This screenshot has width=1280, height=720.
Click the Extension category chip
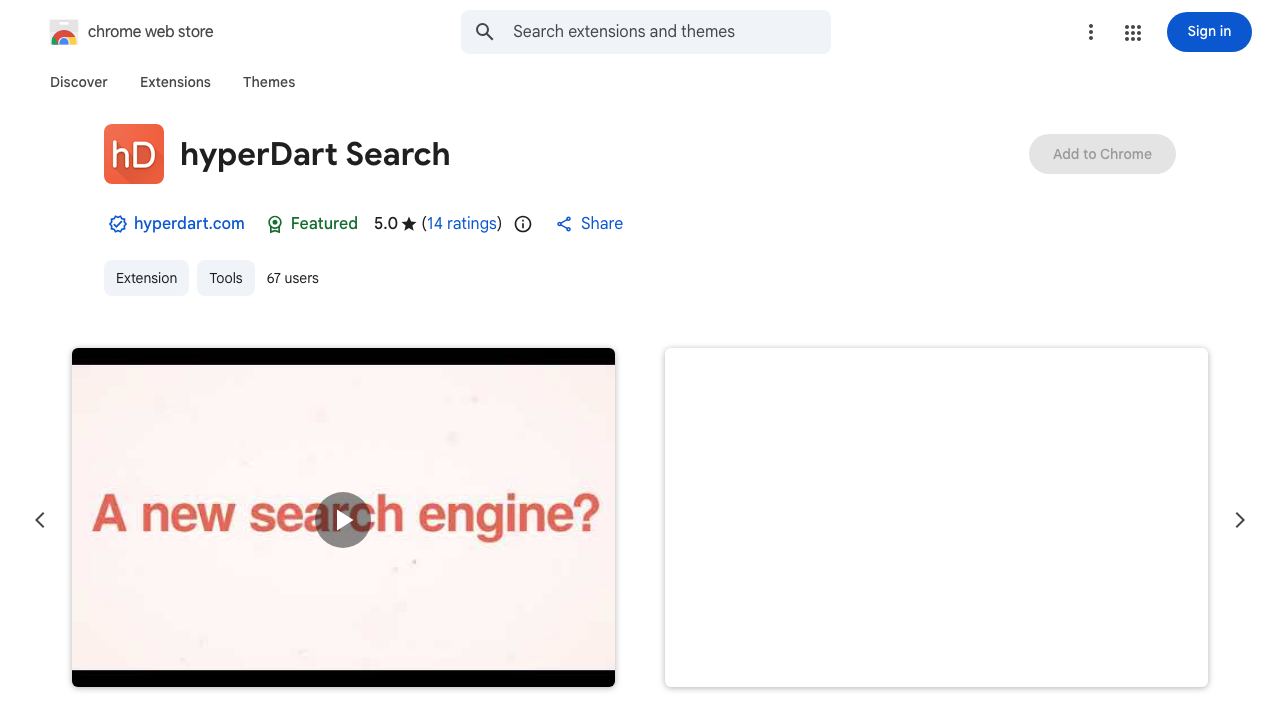(x=146, y=278)
